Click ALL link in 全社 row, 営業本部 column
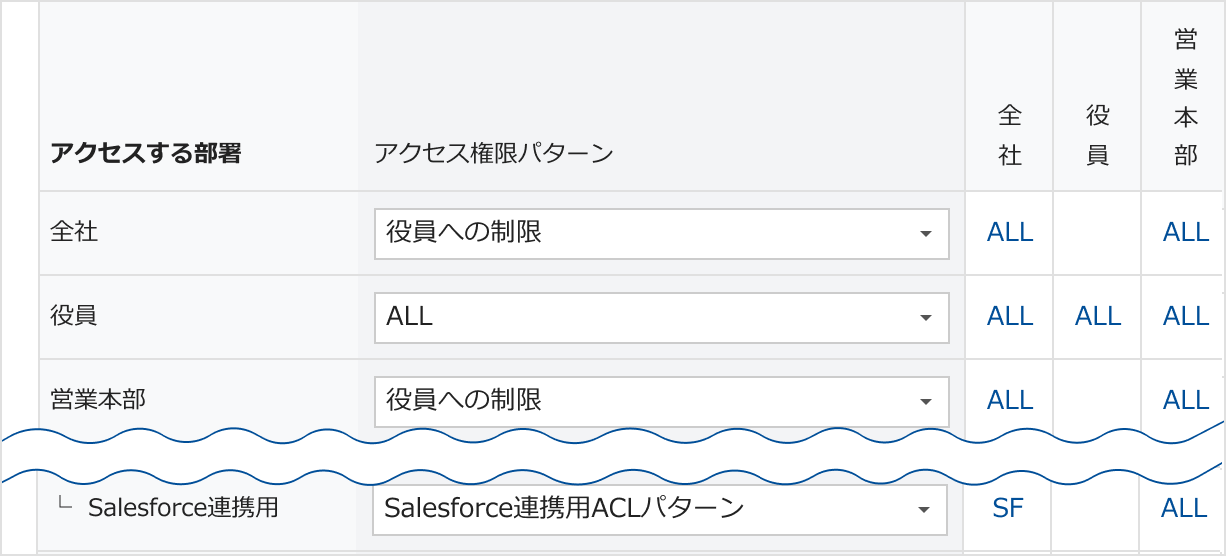Image resolution: width=1226 pixels, height=556 pixels. point(1186,233)
